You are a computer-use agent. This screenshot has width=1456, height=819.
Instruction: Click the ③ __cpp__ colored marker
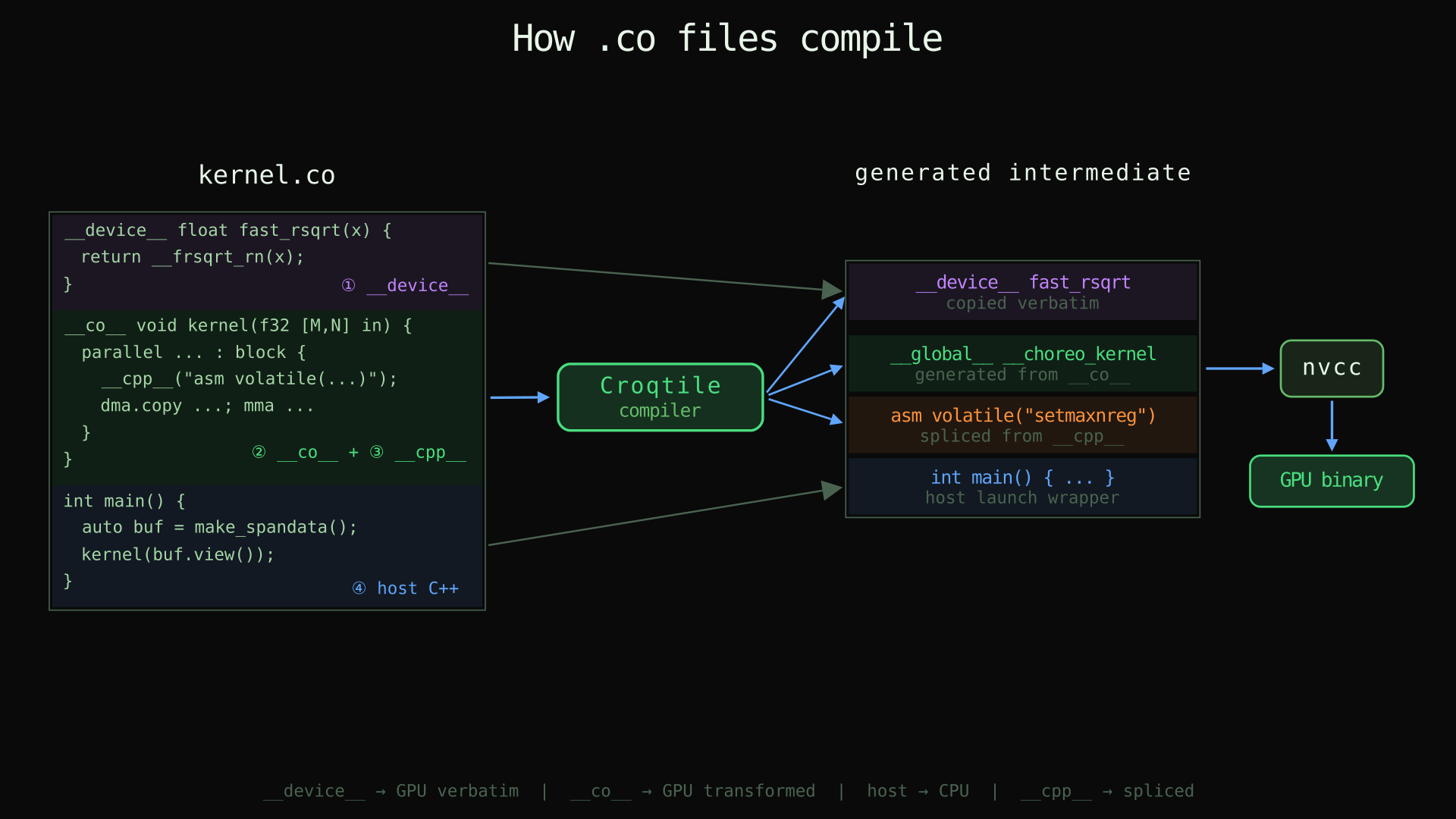pos(419,452)
